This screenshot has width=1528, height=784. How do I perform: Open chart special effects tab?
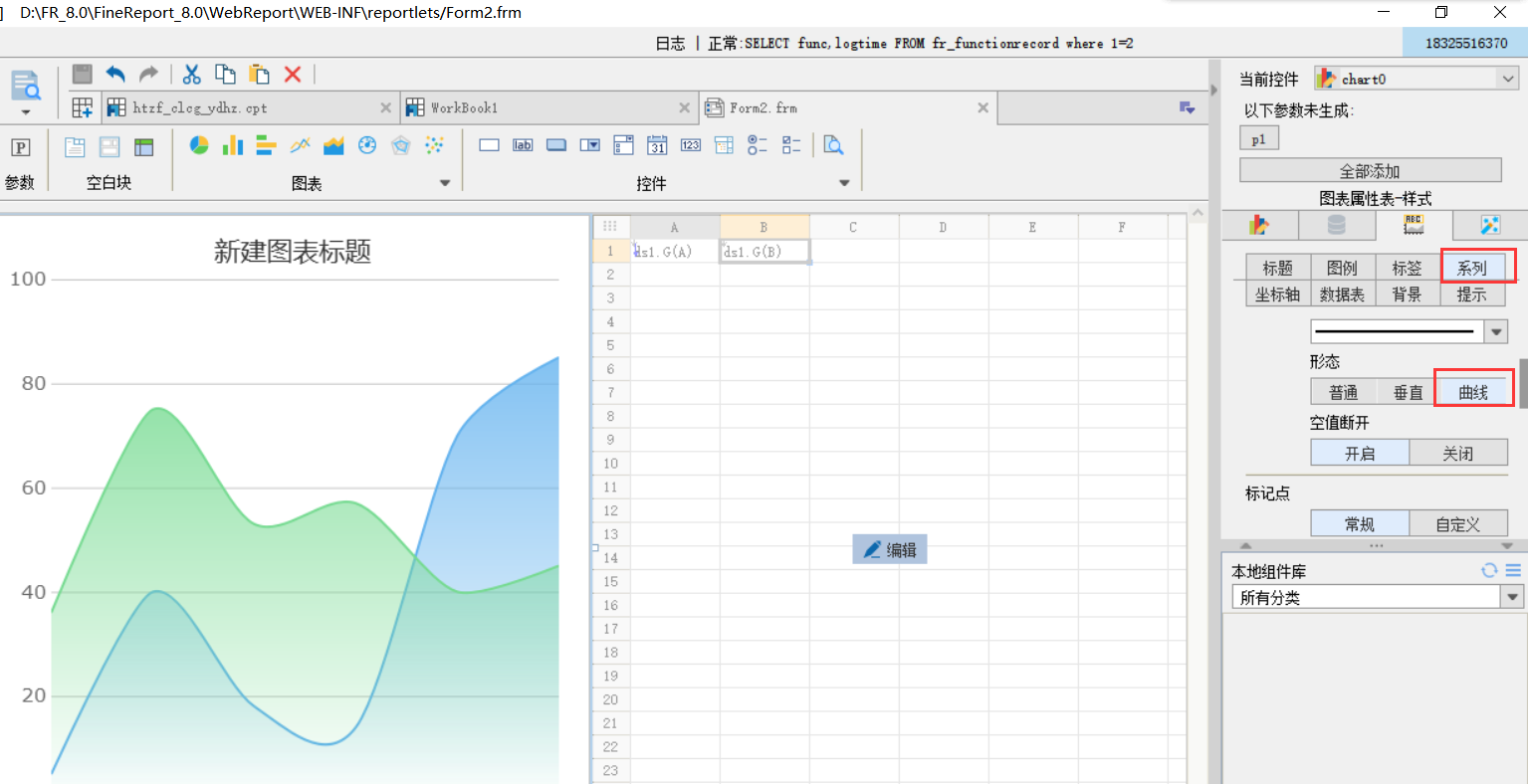coord(1490,225)
